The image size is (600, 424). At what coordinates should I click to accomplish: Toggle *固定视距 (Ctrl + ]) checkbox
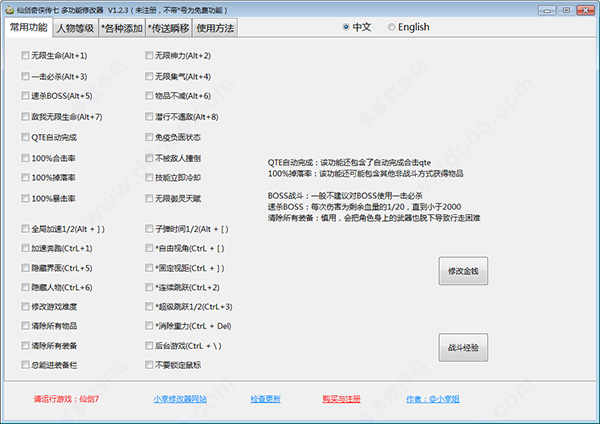coord(149,268)
